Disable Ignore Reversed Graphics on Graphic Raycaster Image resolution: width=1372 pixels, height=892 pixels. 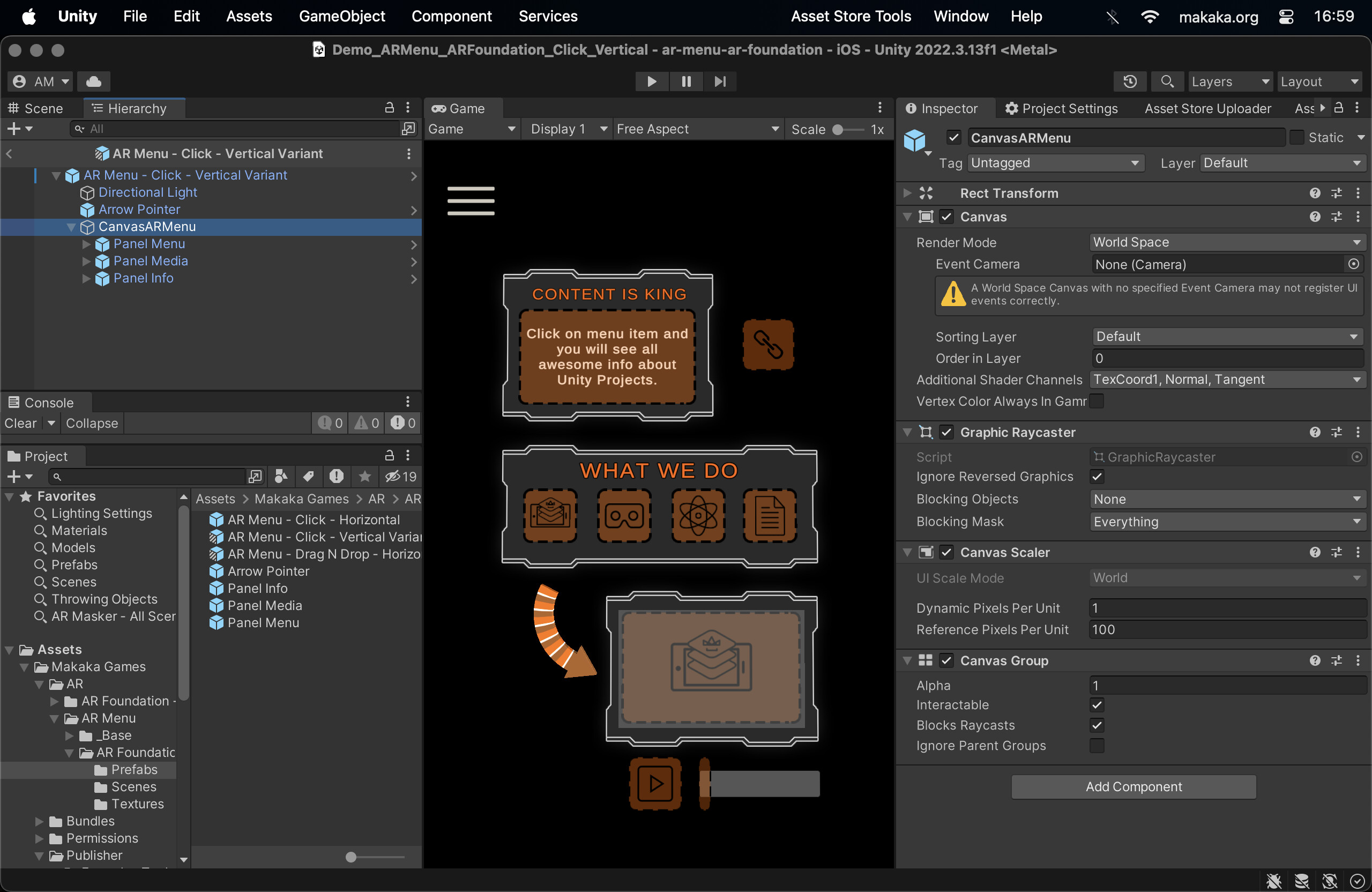[1097, 477]
